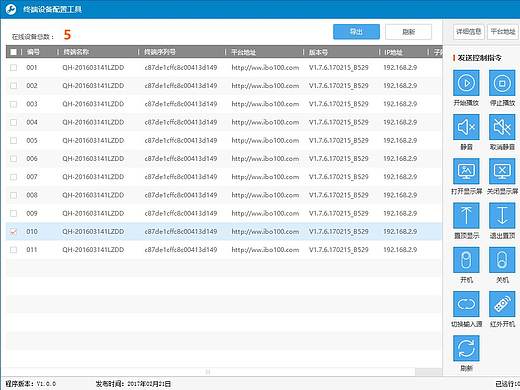This screenshot has height=390, width=520.
Task: Click version V1.7.6 in row 005
Action: [338, 141]
